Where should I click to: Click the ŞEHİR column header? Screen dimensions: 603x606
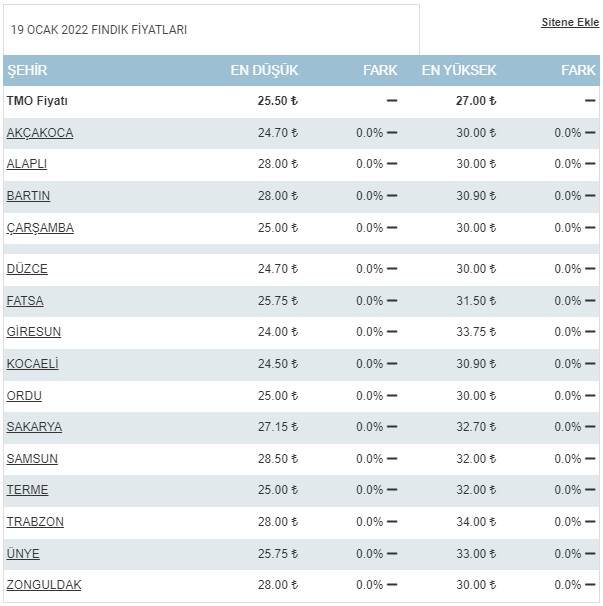[x=27, y=71]
